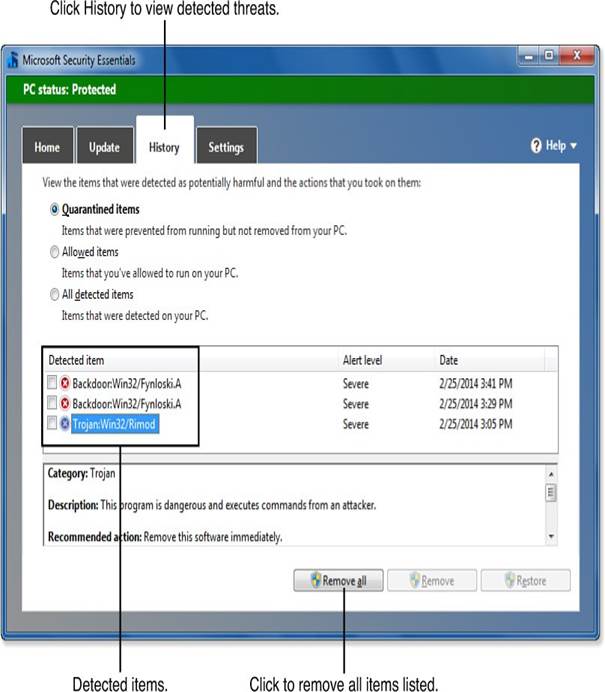
Task: Click the Recommended action text
Action: click(165, 537)
